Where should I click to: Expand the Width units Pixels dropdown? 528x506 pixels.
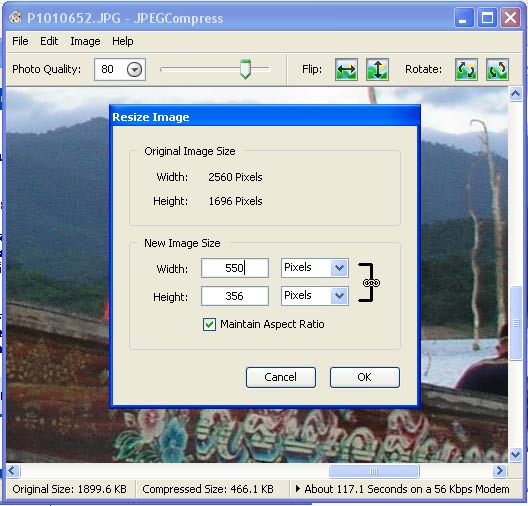click(x=339, y=268)
